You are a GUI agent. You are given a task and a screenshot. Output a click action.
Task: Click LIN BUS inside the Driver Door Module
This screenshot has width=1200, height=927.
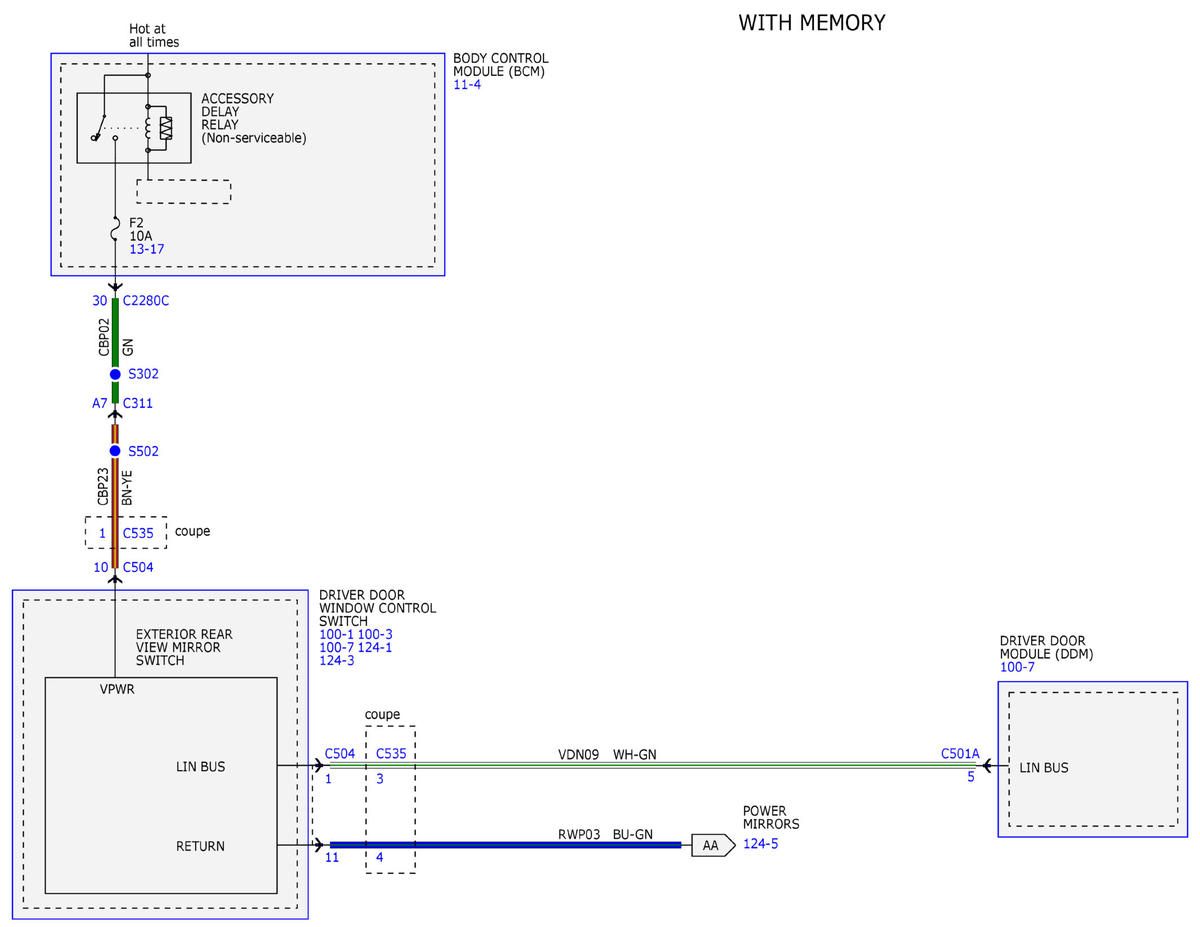click(x=1044, y=768)
